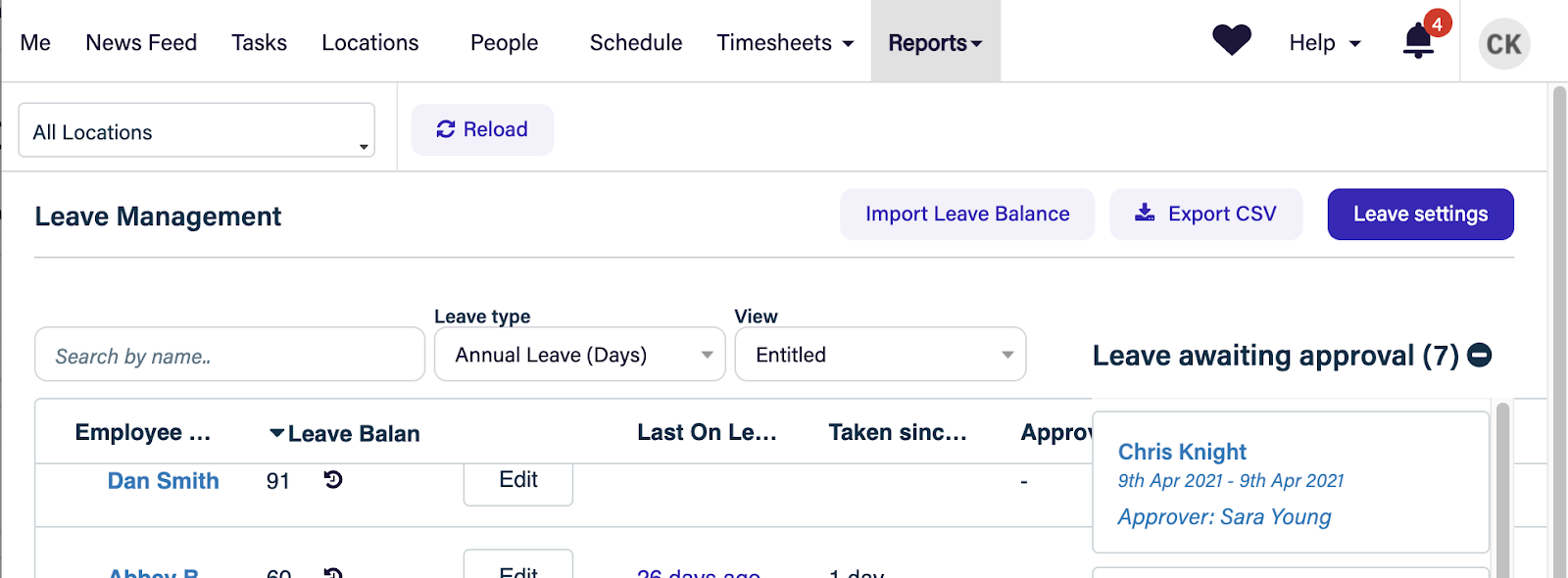Open the Entitled view dropdown
1568x578 pixels.
tap(880, 355)
